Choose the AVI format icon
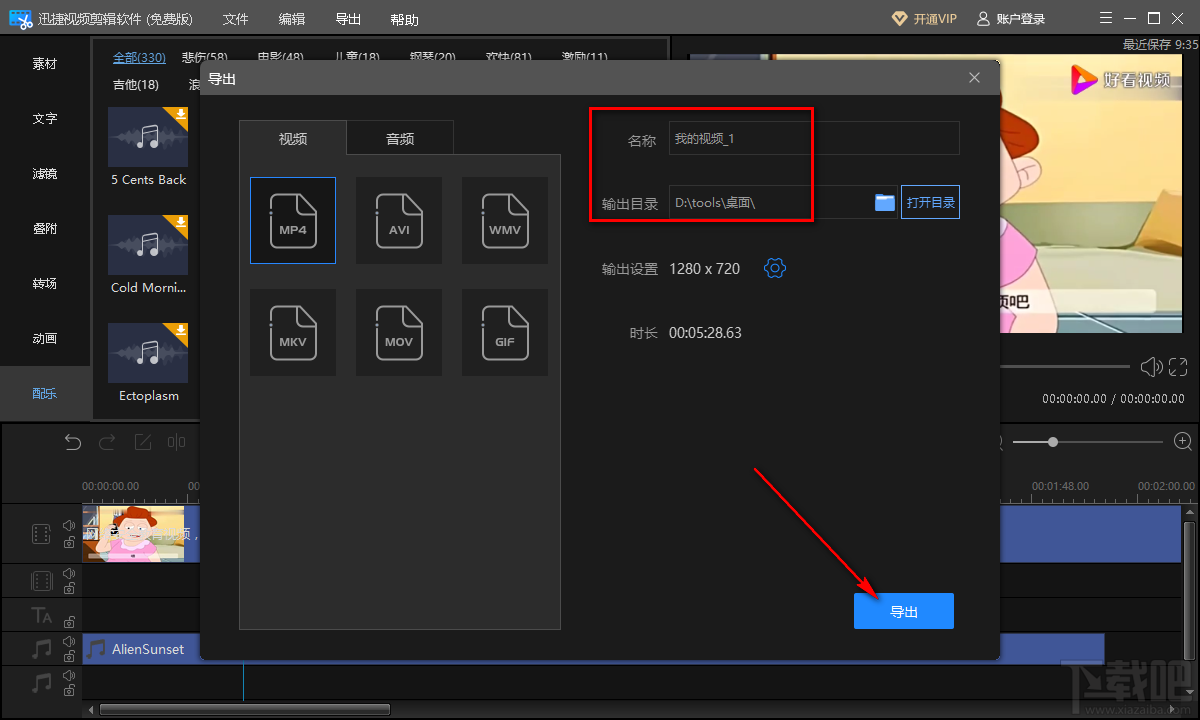Viewport: 1200px width, 720px height. point(399,220)
